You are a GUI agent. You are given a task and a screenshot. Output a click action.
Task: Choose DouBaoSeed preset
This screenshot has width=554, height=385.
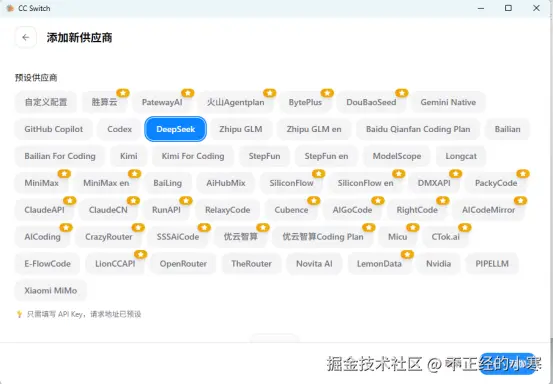[x=371, y=102]
